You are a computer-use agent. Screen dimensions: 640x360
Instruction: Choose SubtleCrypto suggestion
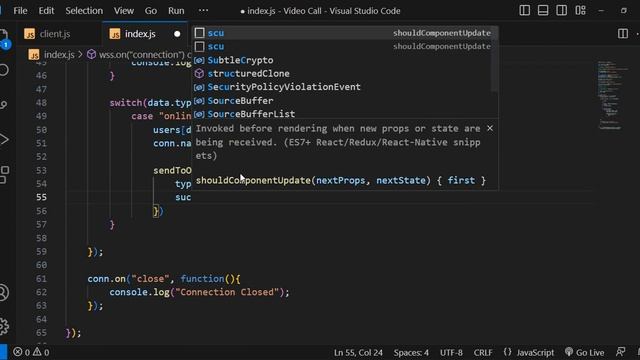[342, 60]
